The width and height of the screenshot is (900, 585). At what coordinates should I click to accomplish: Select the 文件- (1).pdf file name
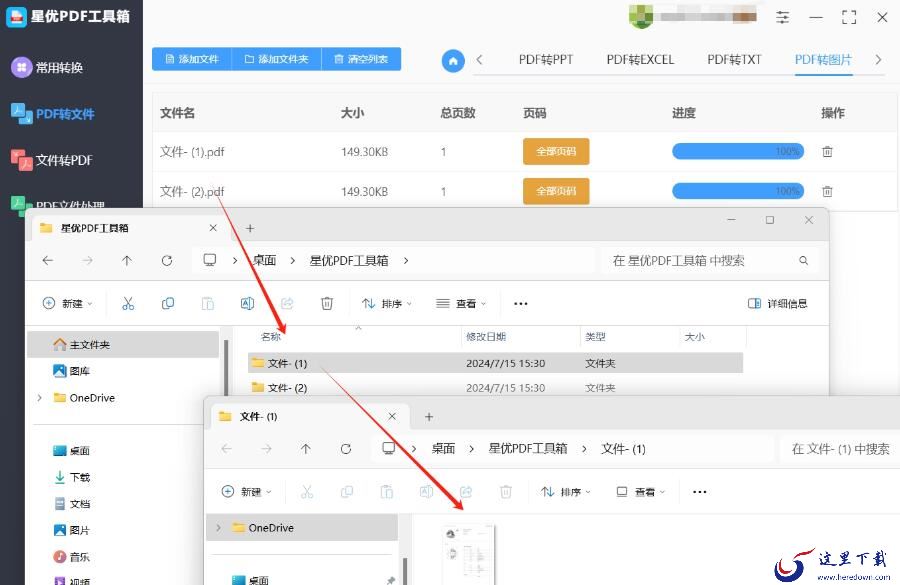pyautogui.click(x=192, y=152)
